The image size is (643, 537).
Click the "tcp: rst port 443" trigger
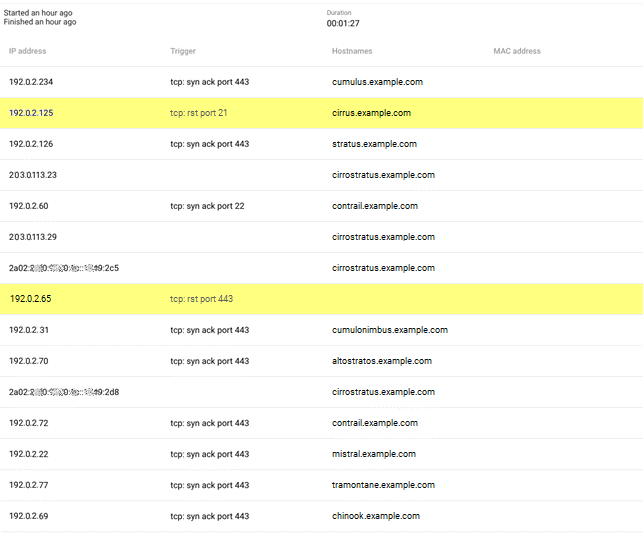click(x=202, y=299)
